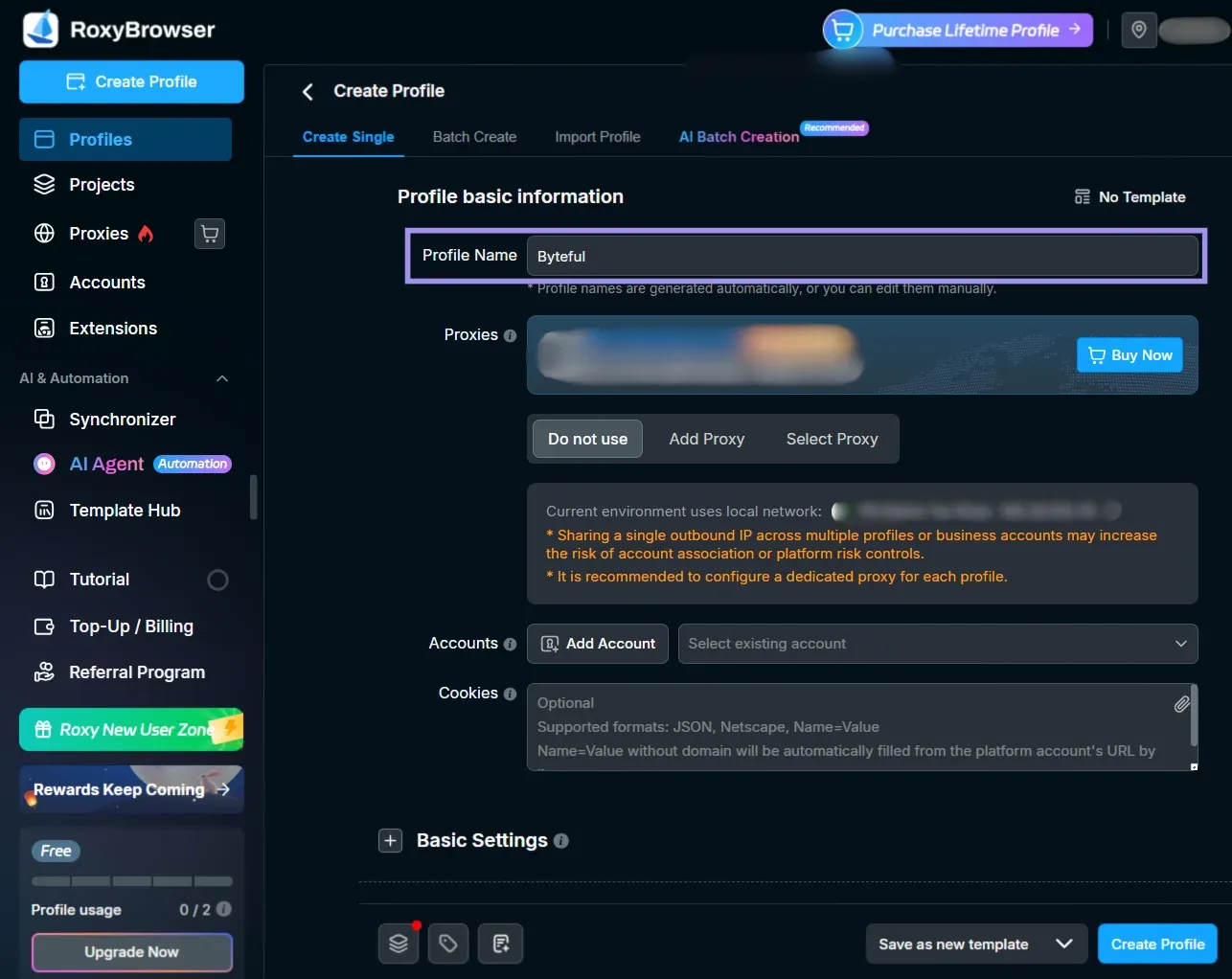Open Save as new template dropdown arrow

[1063, 944]
